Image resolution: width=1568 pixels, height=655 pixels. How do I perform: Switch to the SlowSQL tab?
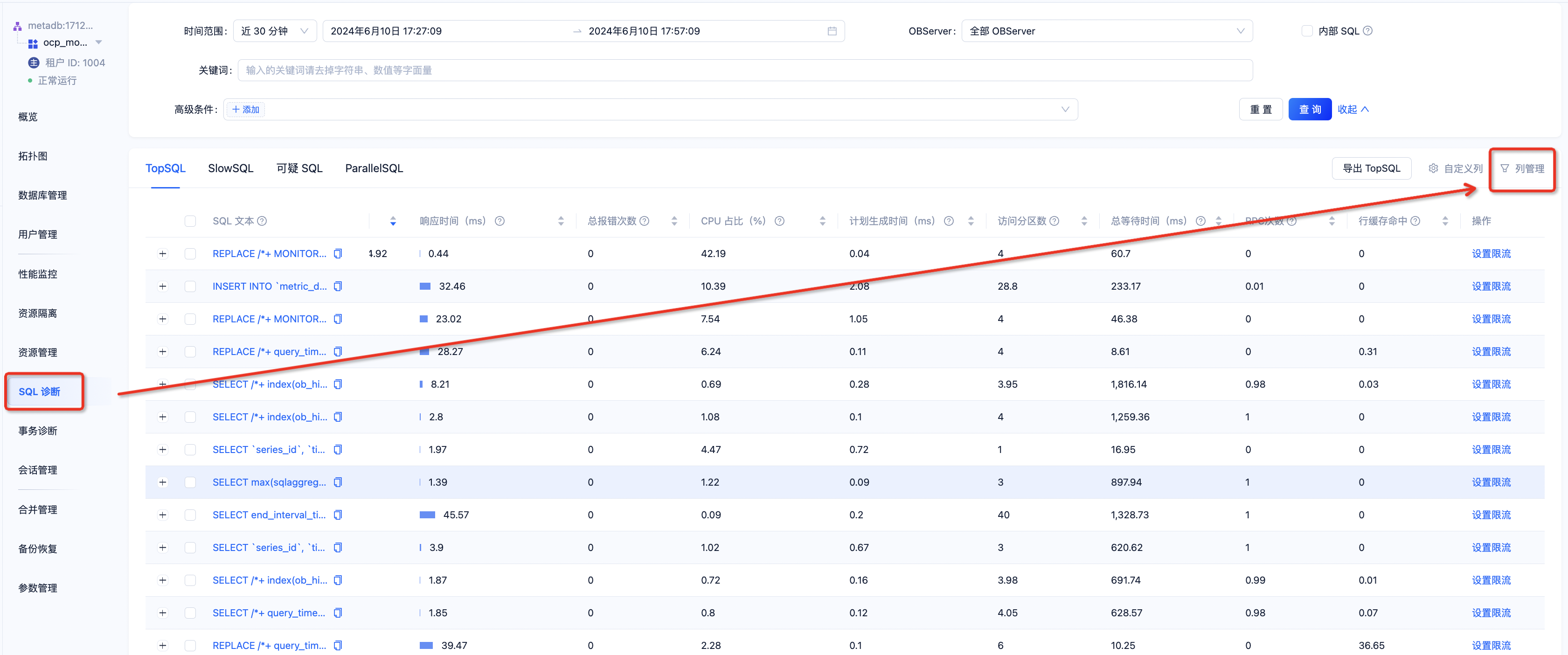point(230,168)
